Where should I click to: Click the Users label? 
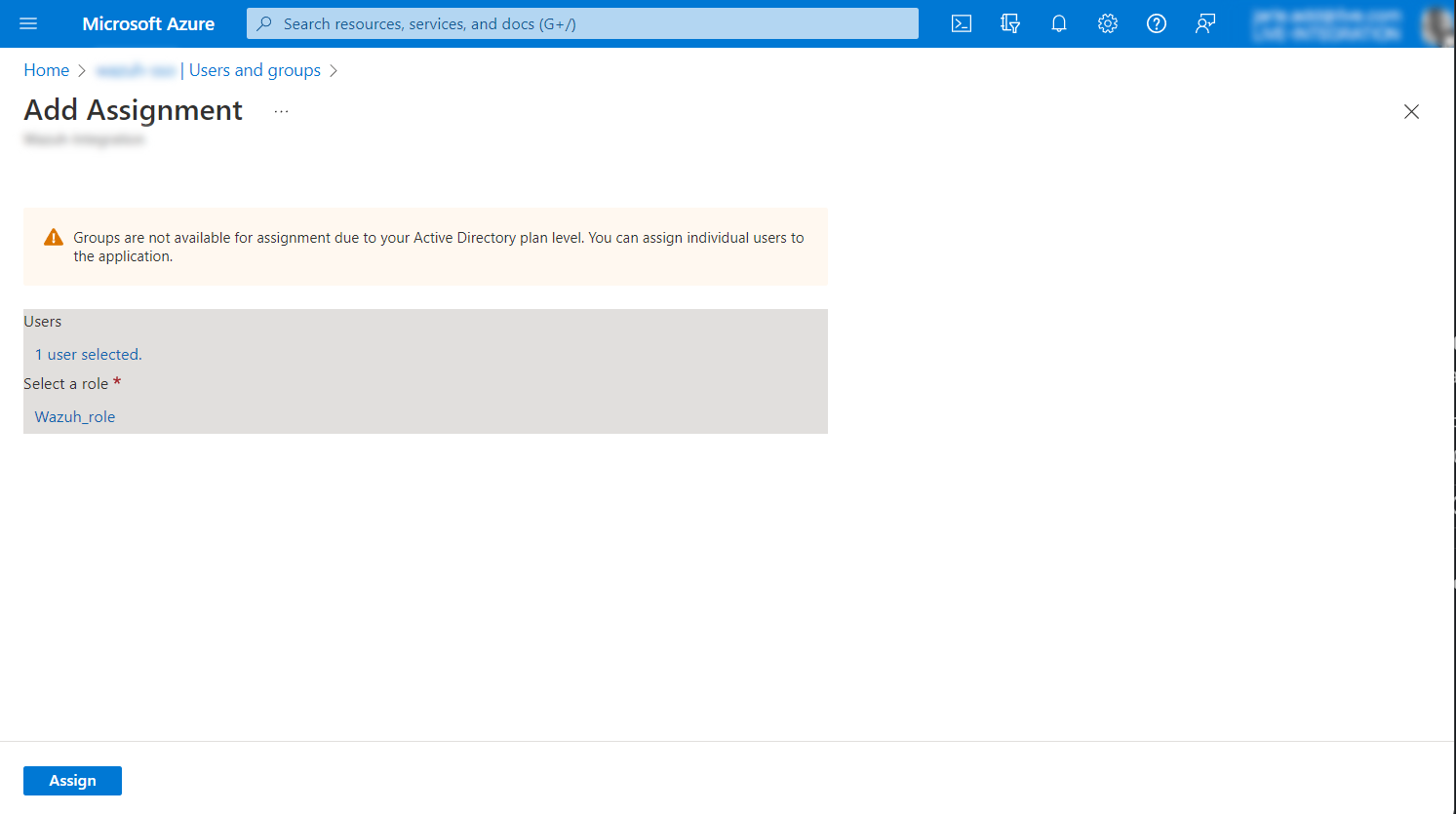[x=43, y=322]
